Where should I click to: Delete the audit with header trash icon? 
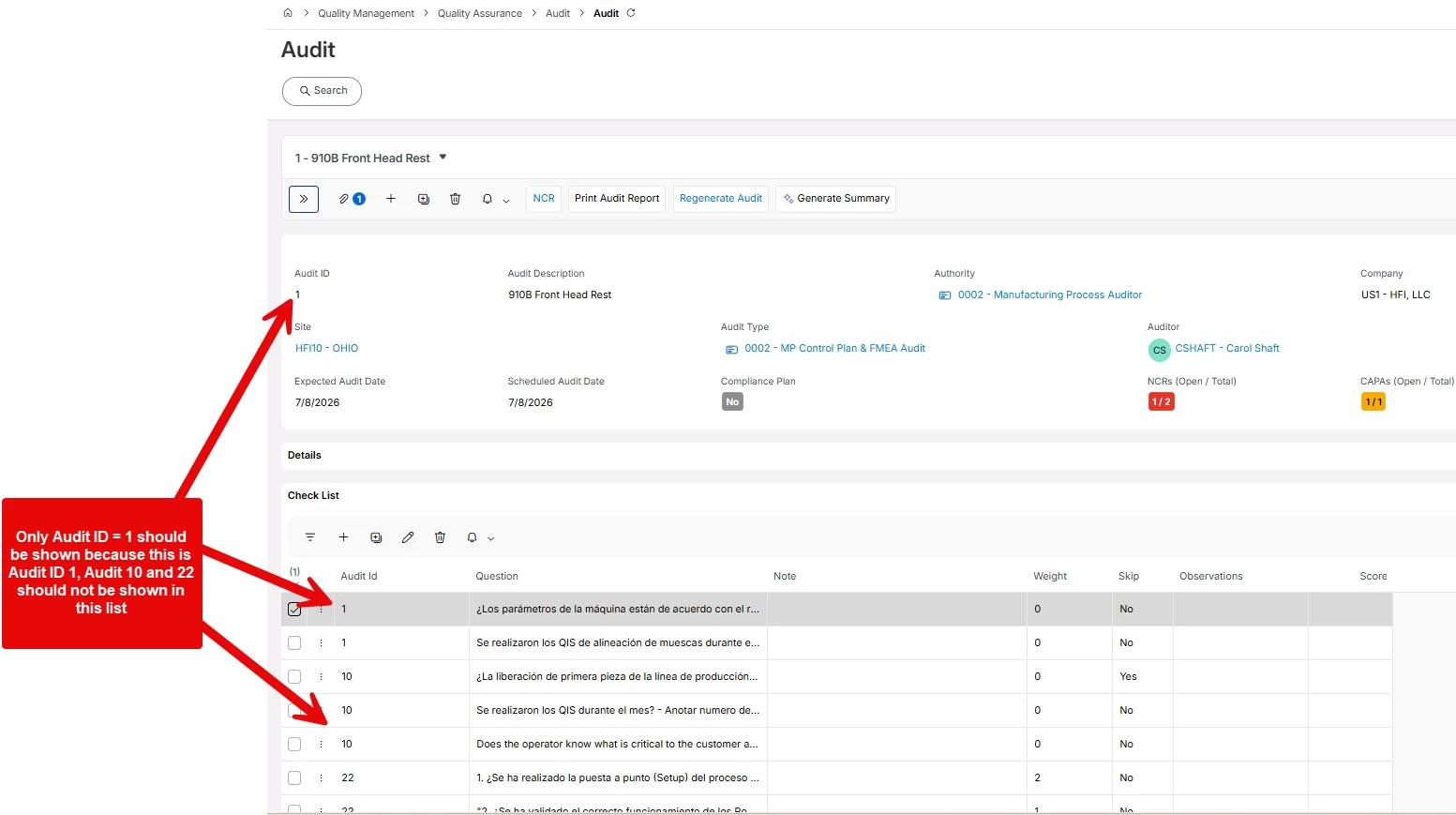tap(456, 199)
